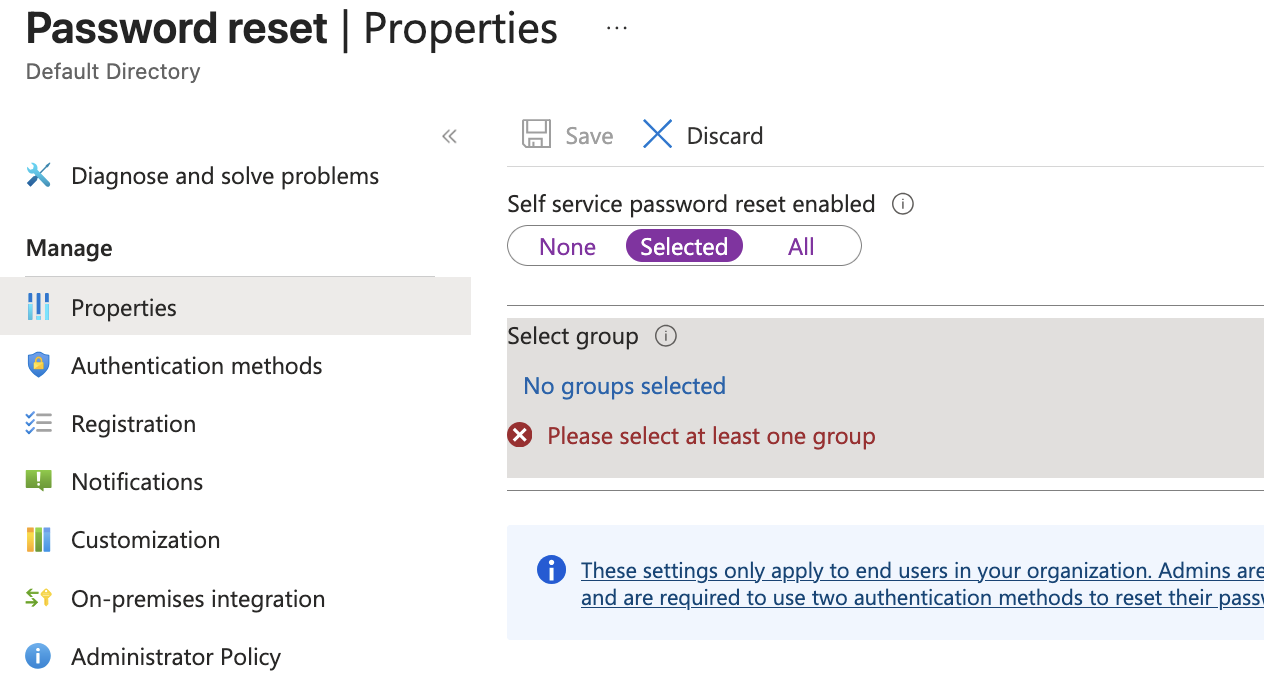Open the Notifications settings
Screen dimensions: 1264x698
point(137,482)
